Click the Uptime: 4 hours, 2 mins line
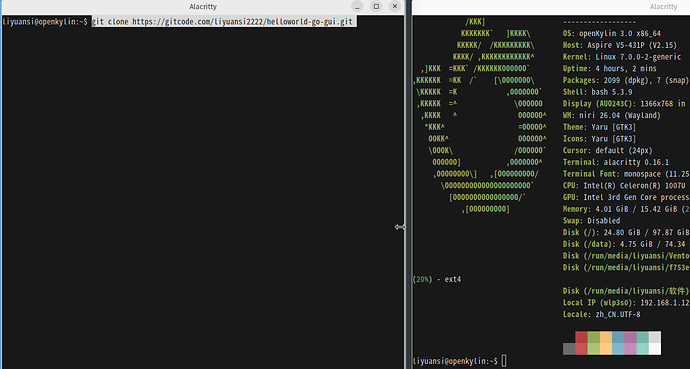The width and height of the screenshot is (690, 369). click(609, 69)
